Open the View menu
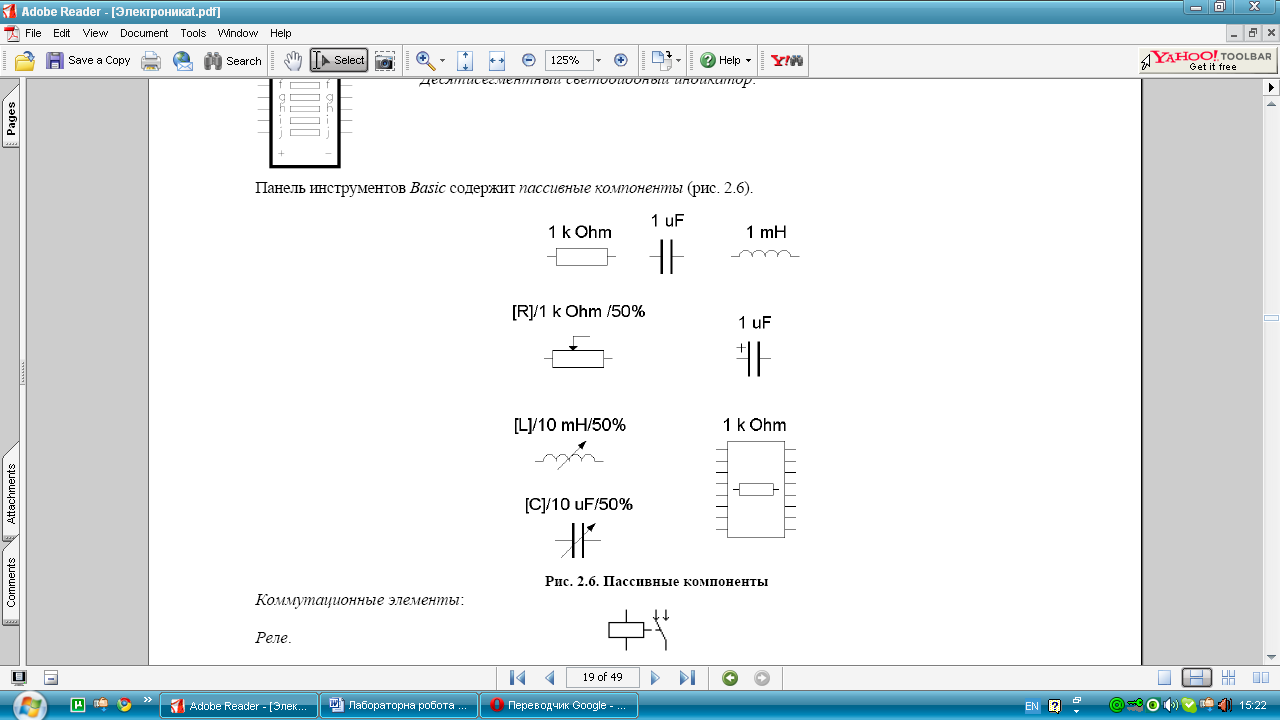Image resolution: width=1280 pixels, height=720 pixels. tap(95, 33)
